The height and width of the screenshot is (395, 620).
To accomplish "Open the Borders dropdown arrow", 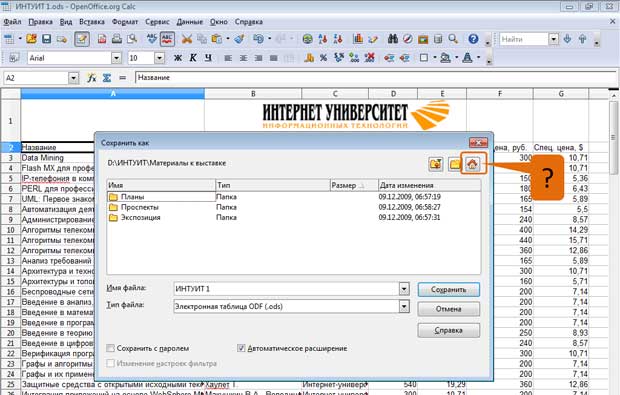I will click(435, 58).
